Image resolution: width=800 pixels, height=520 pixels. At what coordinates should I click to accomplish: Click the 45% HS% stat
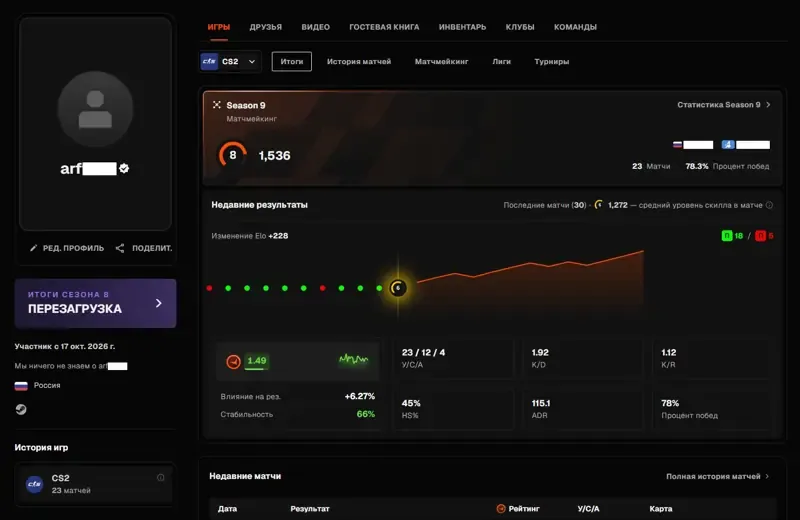tap(411, 409)
